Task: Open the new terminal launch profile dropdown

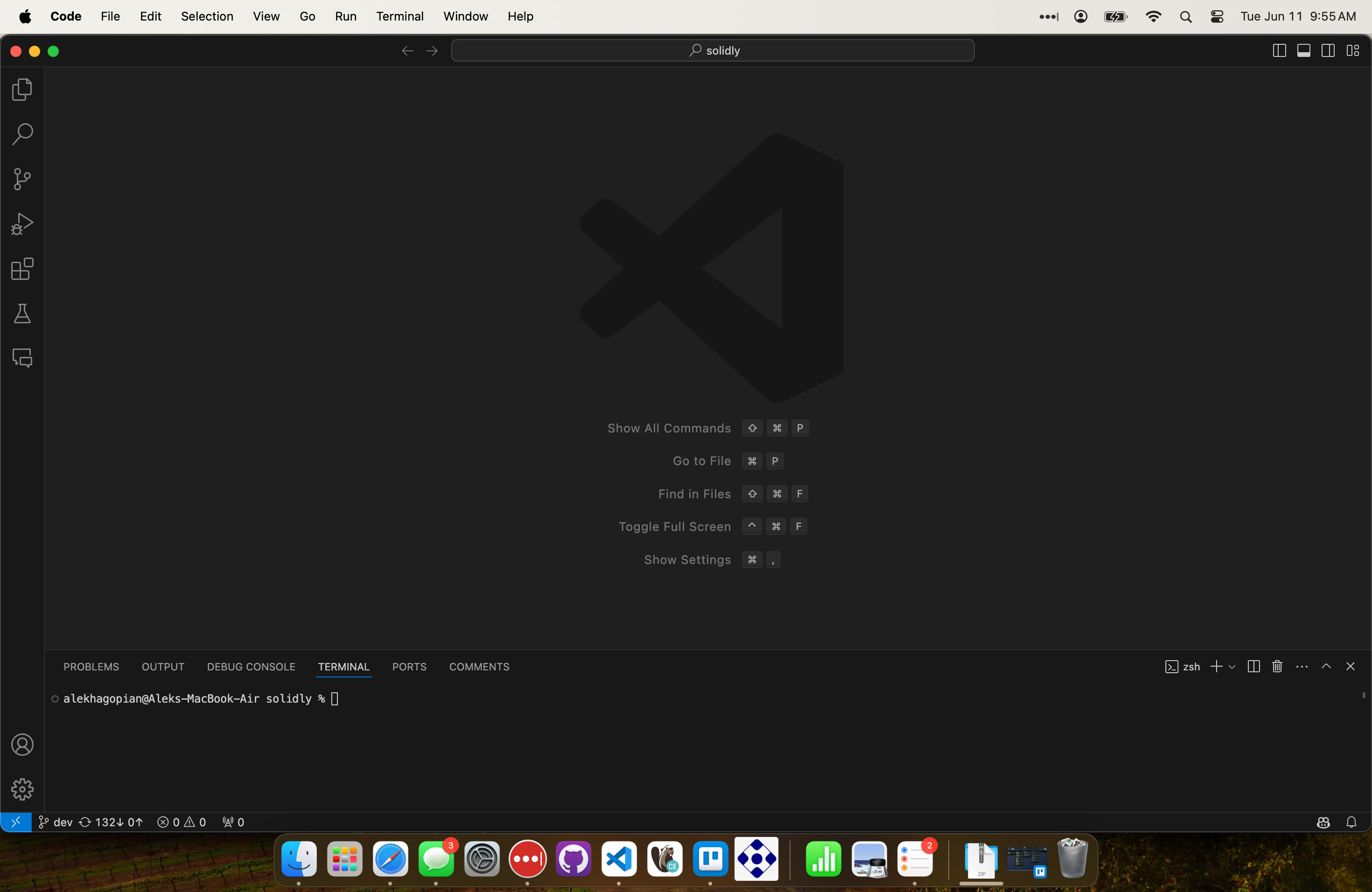Action: click(x=1232, y=667)
